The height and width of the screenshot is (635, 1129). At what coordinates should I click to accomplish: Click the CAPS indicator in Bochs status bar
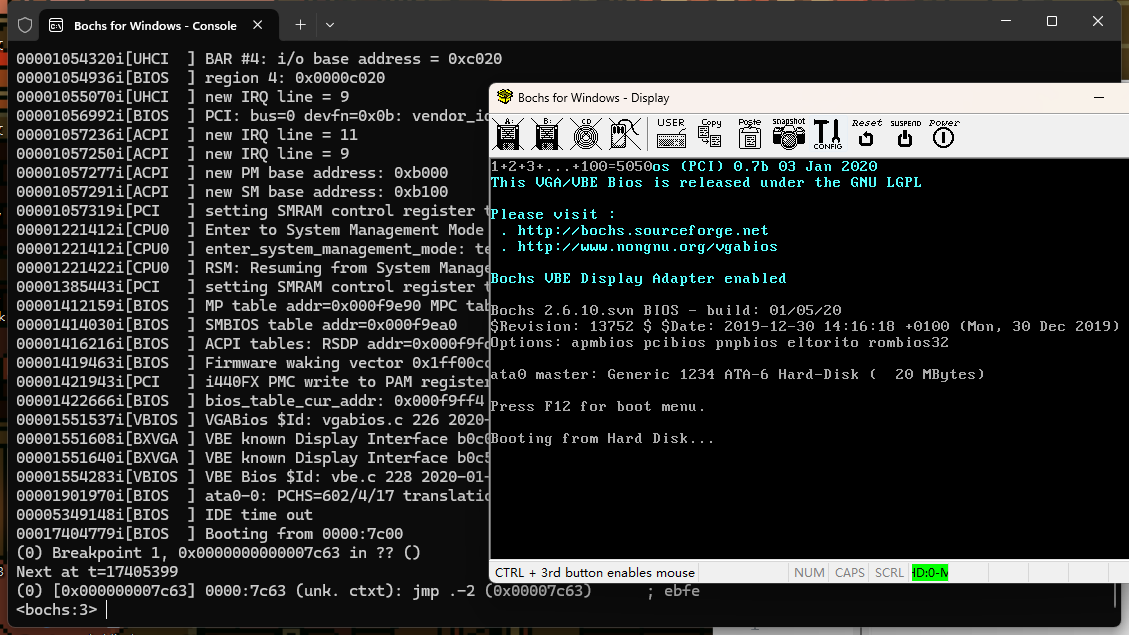(x=849, y=573)
